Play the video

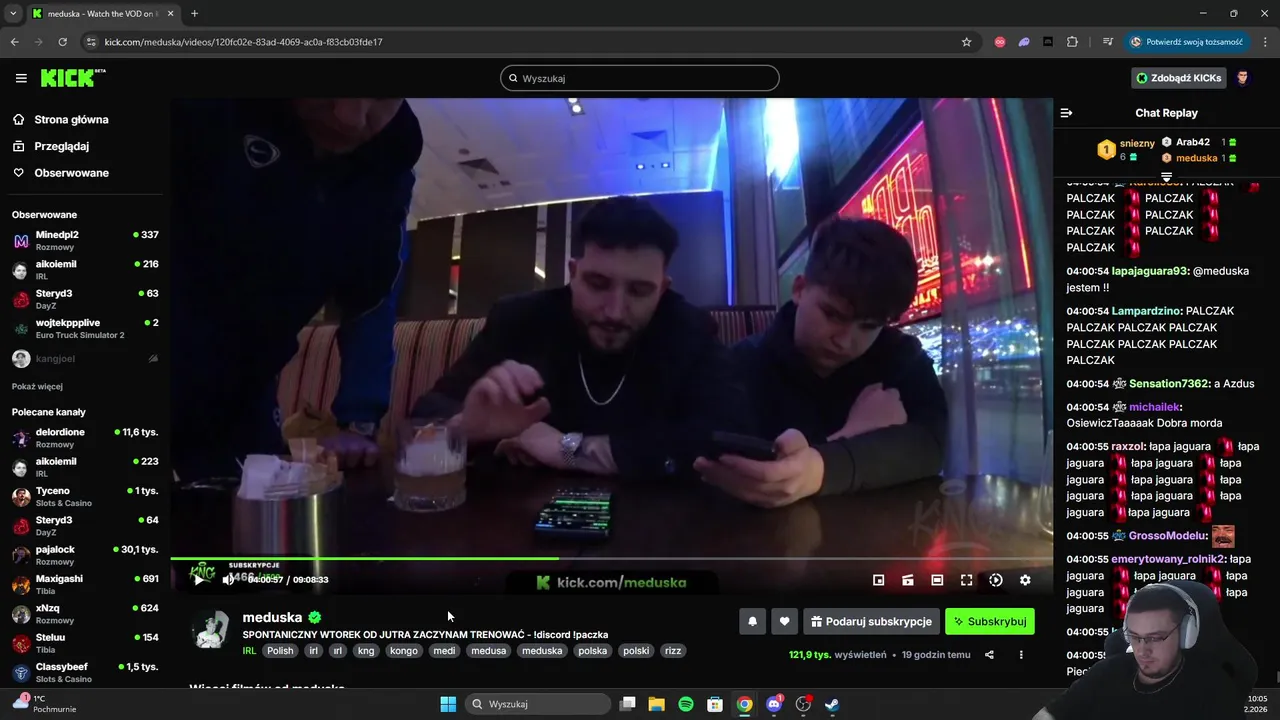[x=199, y=579]
